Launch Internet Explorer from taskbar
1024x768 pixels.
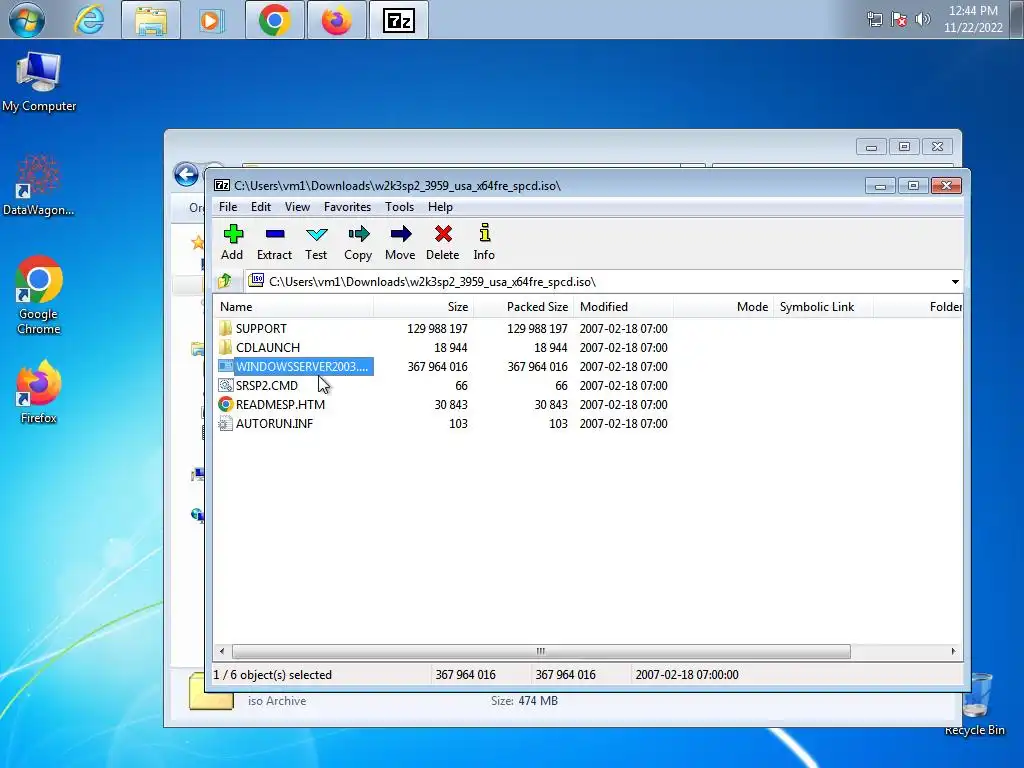89,20
